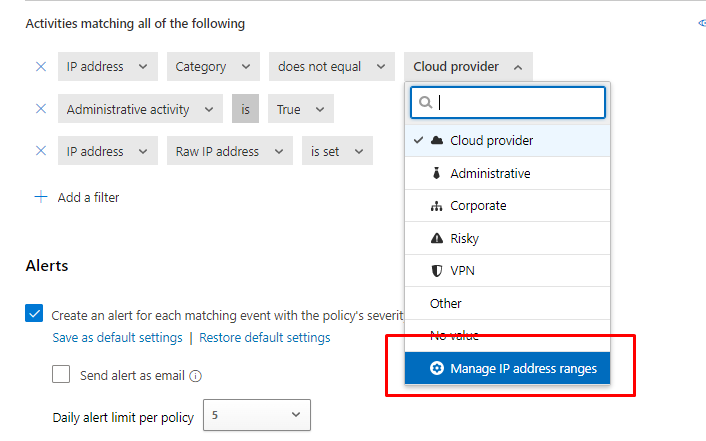Viewport: 706px width, 441px height.
Task: Click Save as default settings link
Action: (x=117, y=338)
